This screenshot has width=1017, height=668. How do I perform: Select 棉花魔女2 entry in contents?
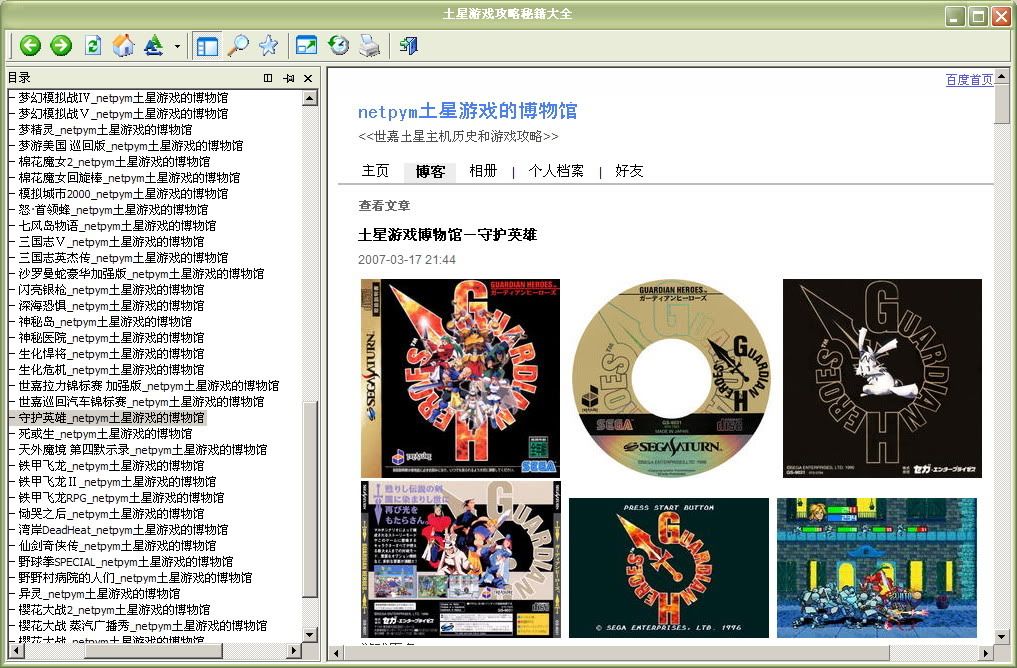(114, 161)
